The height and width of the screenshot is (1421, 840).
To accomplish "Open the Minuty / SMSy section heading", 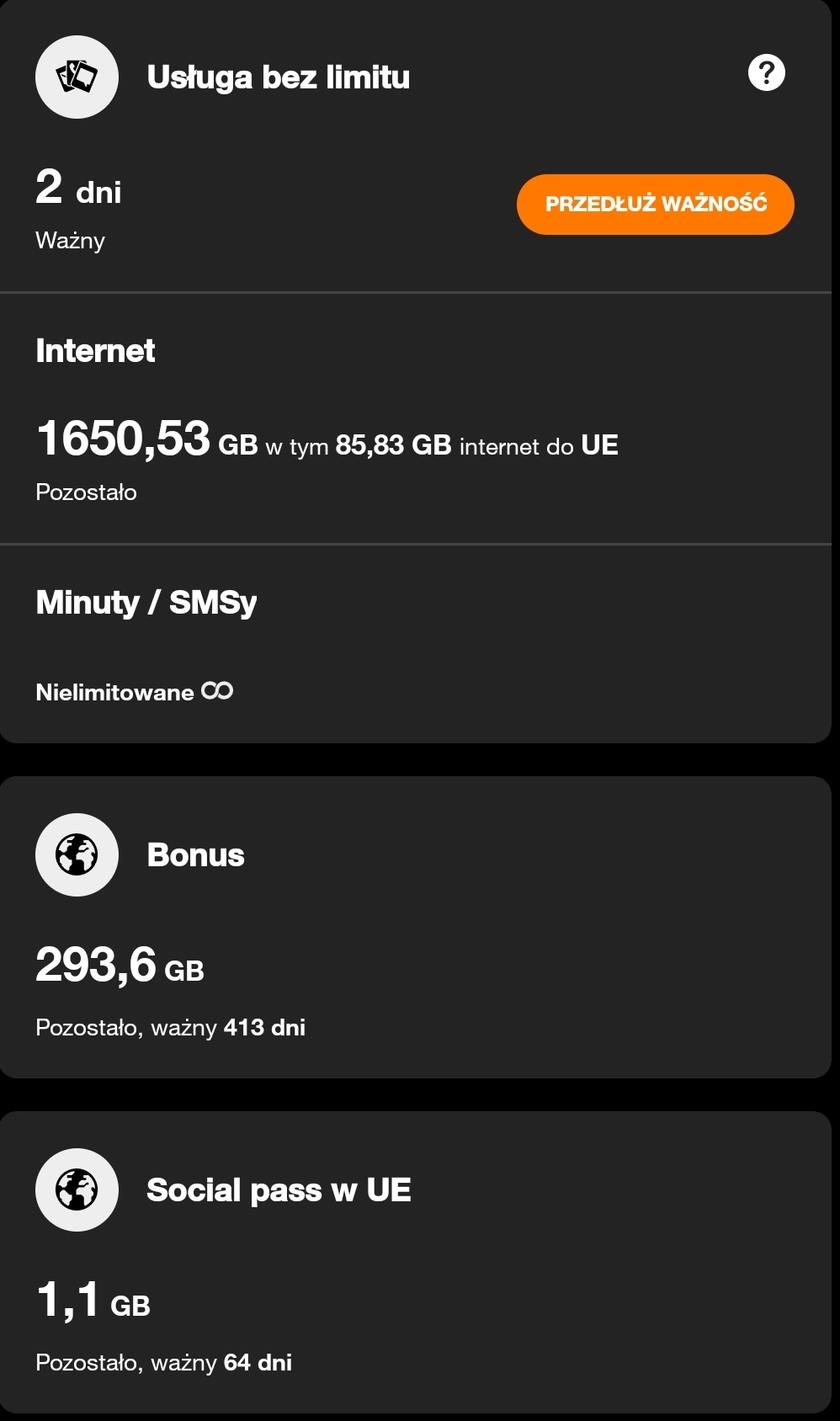I will click(x=146, y=603).
